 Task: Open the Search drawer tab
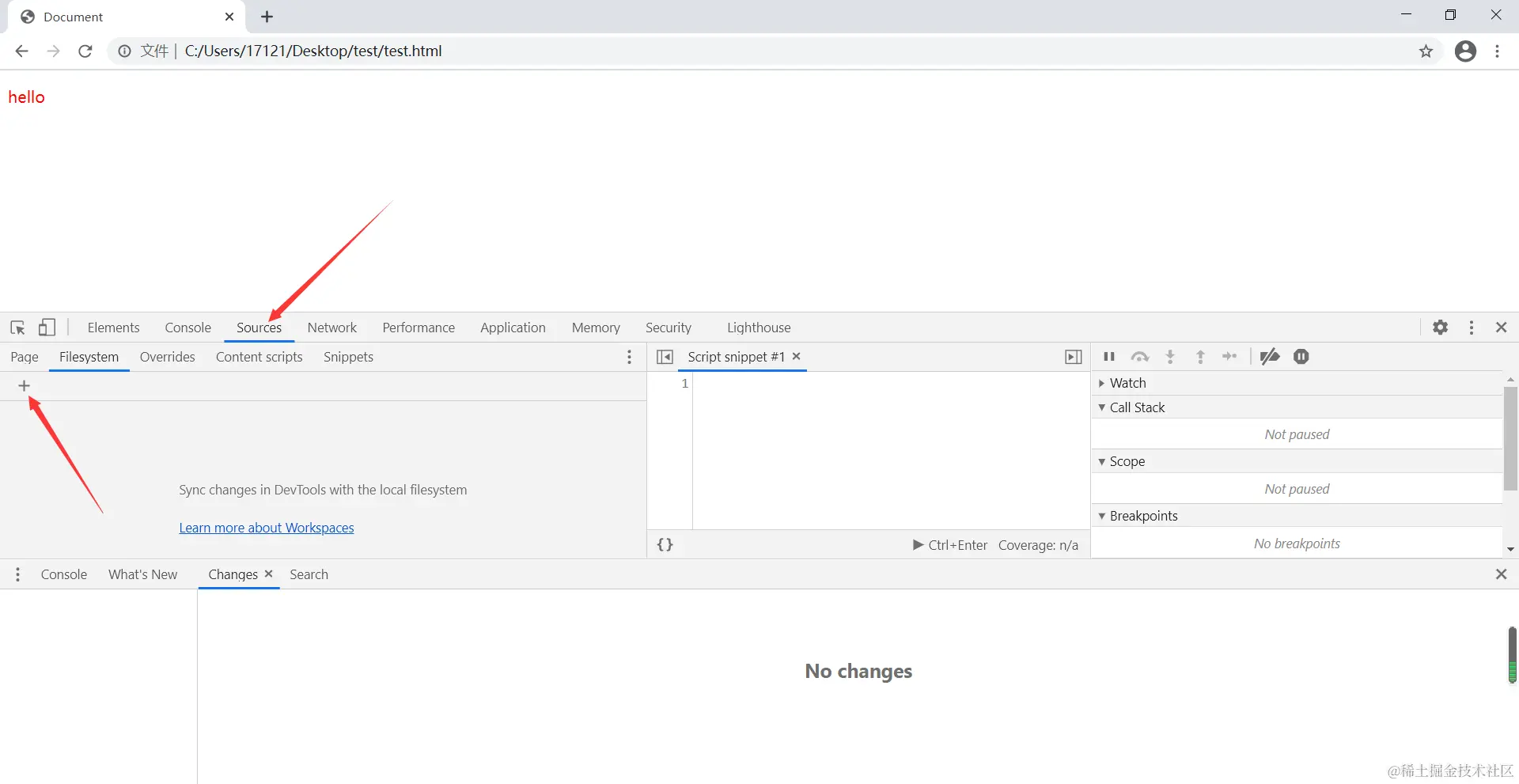309,574
